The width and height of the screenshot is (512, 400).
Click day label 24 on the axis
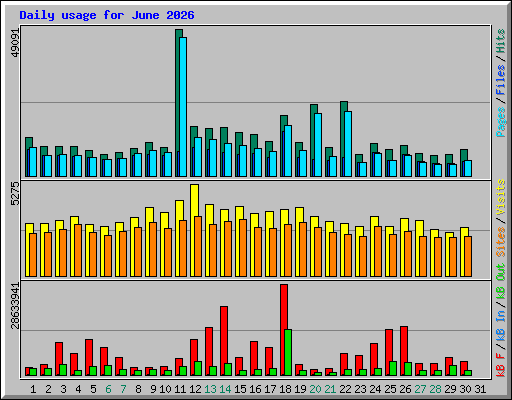[375, 389]
